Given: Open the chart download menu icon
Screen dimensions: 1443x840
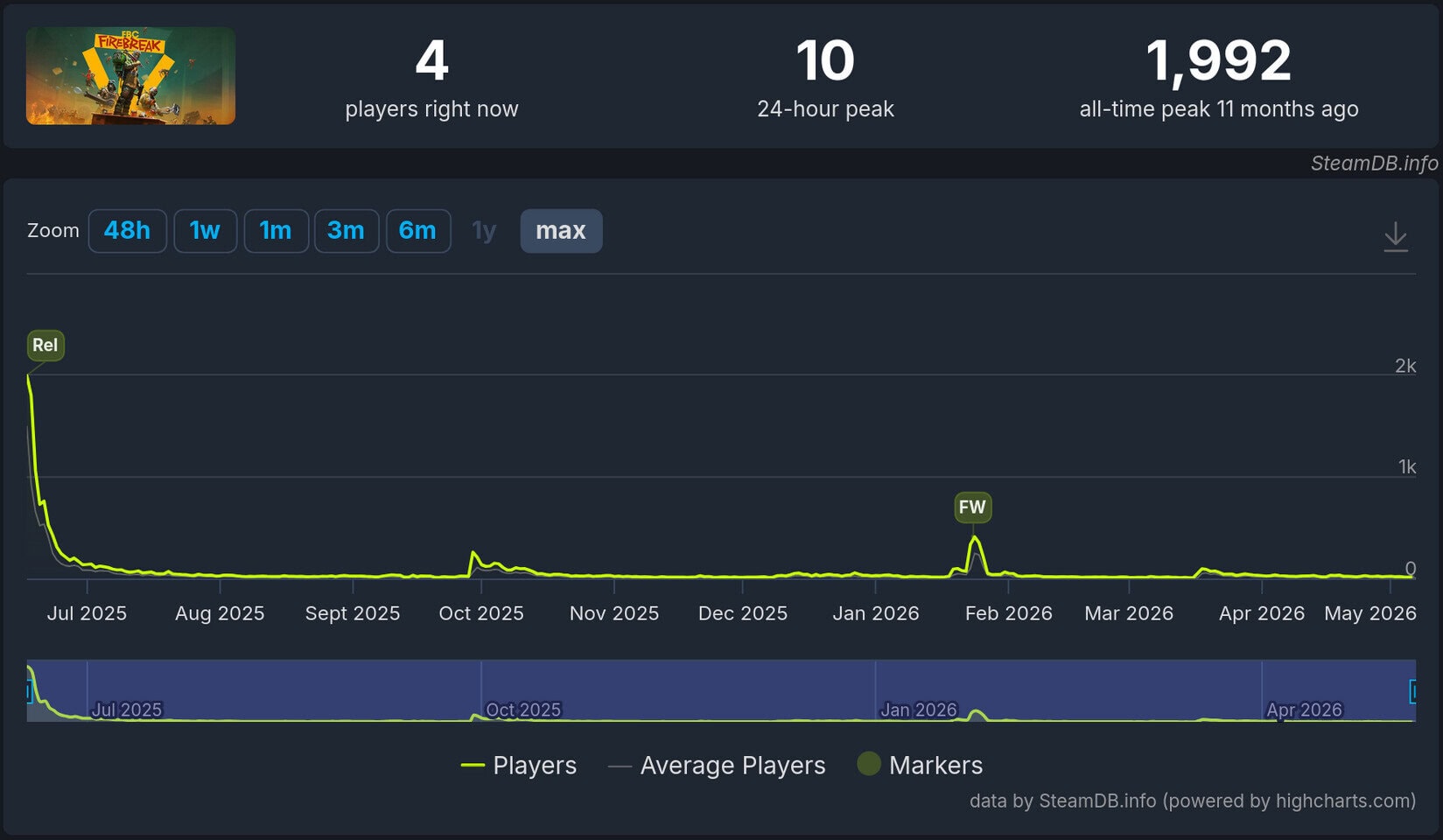Looking at the screenshot, I should [x=1396, y=236].
